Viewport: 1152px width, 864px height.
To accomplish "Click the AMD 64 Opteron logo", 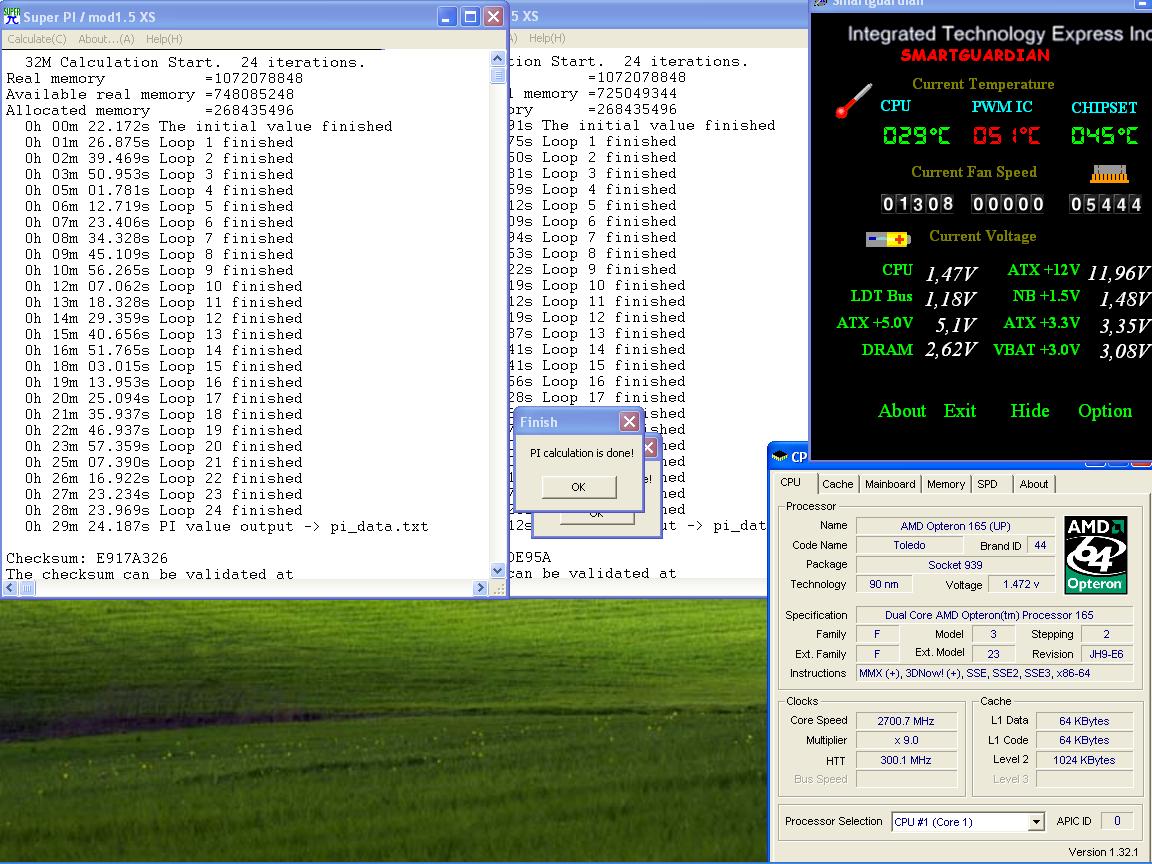I will 1095,555.
